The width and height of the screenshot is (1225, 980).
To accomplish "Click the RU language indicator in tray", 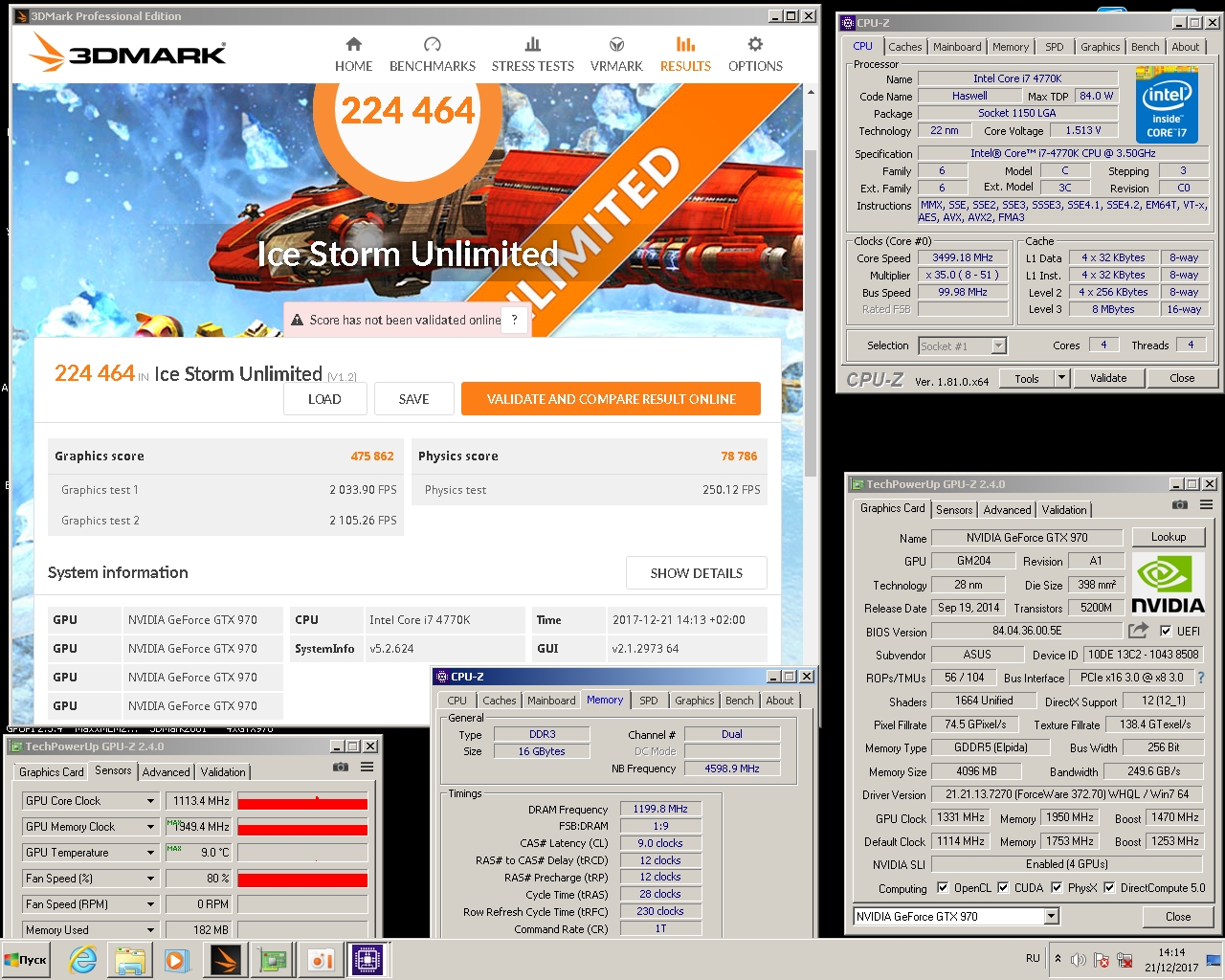I will tap(1033, 958).
